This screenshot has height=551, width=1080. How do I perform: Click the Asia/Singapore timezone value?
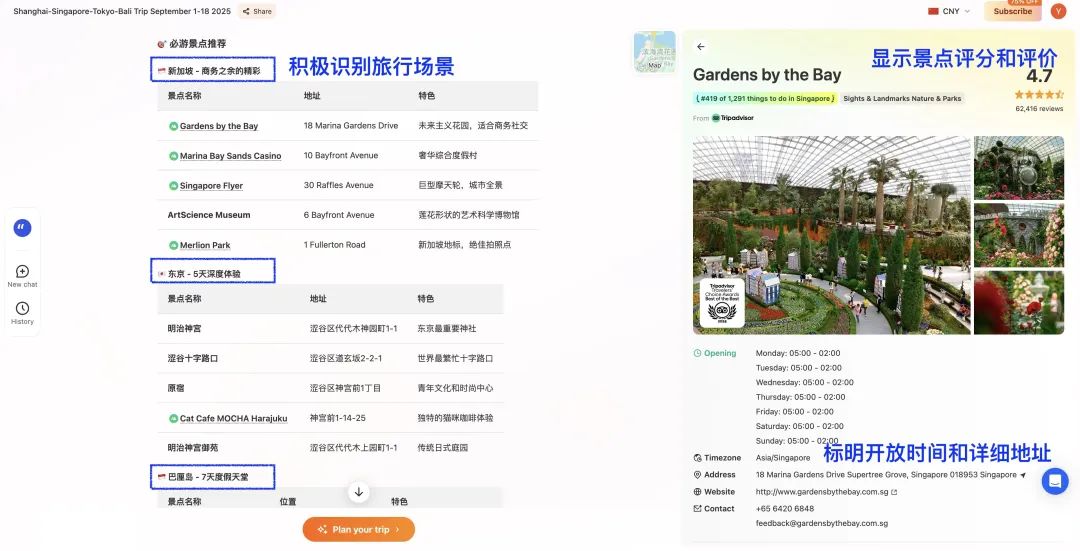(782, 458)
